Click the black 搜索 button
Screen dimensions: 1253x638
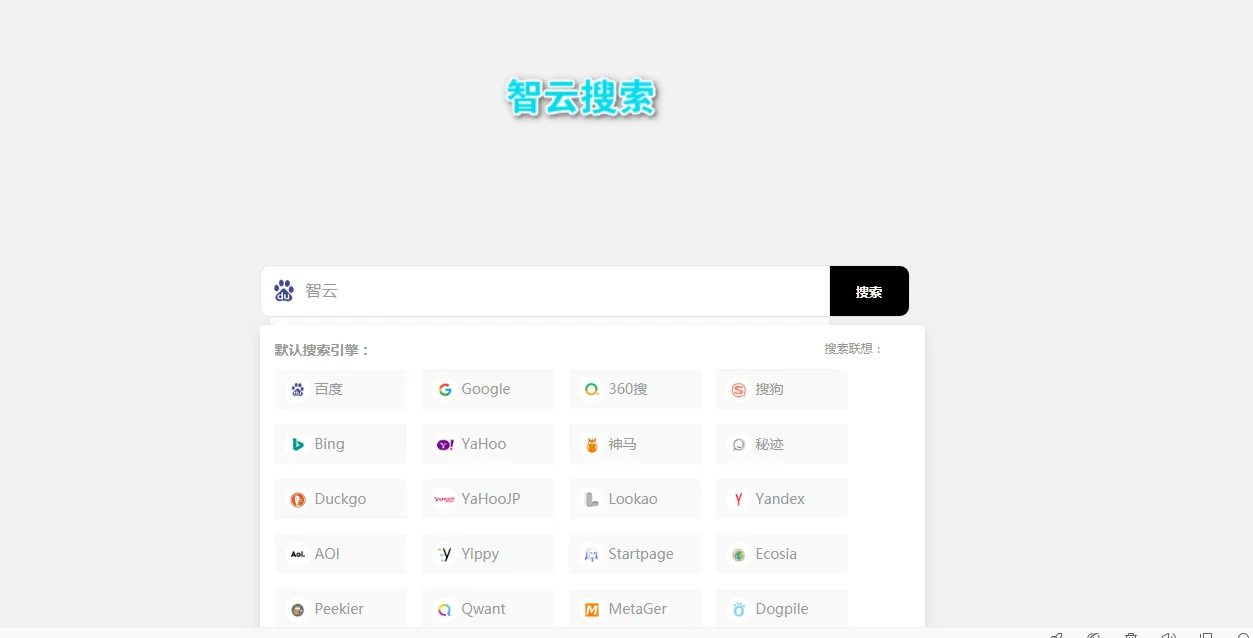tap(869, 291)
